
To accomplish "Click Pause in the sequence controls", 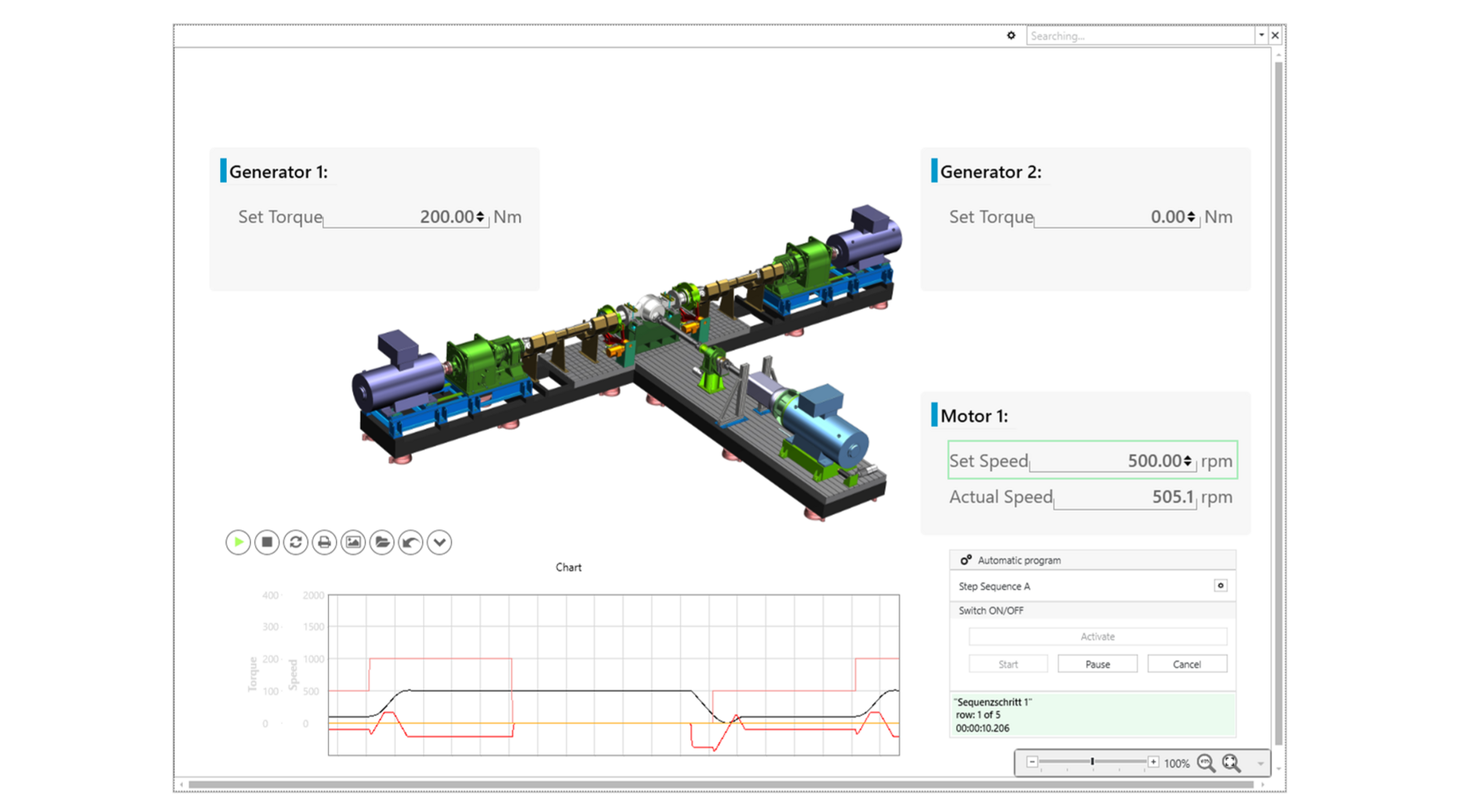I will pyautogui.click(x=1097, y=663).
